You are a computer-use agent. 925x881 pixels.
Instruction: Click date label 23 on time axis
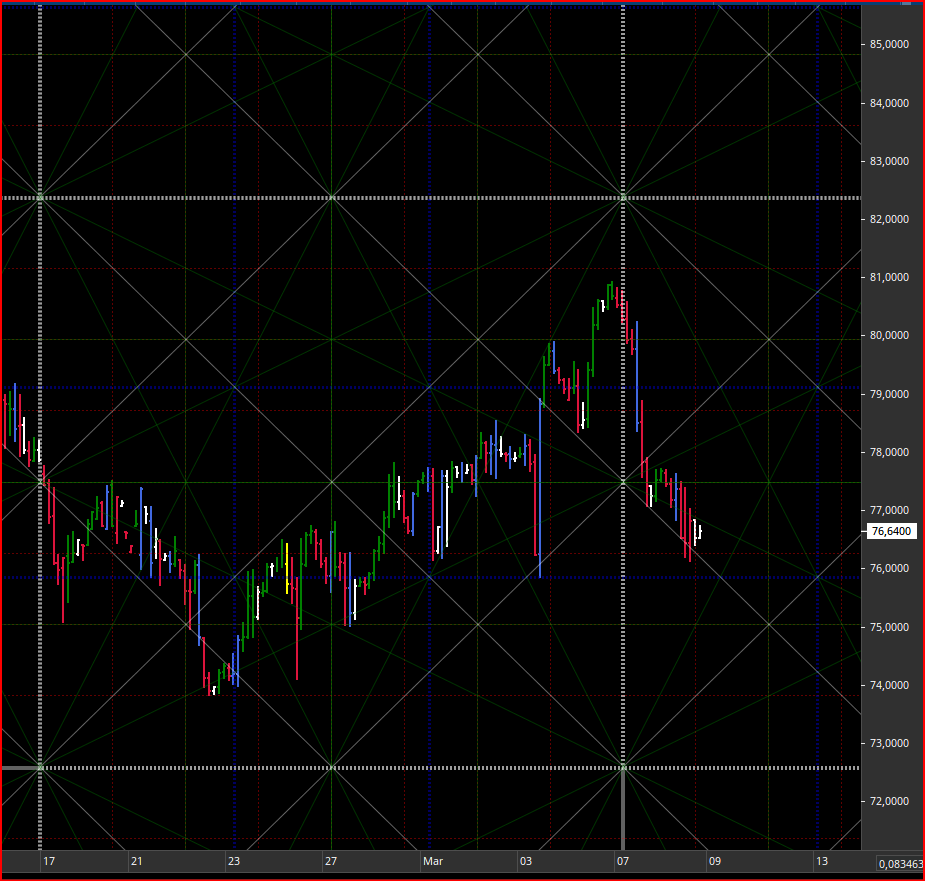234,861
